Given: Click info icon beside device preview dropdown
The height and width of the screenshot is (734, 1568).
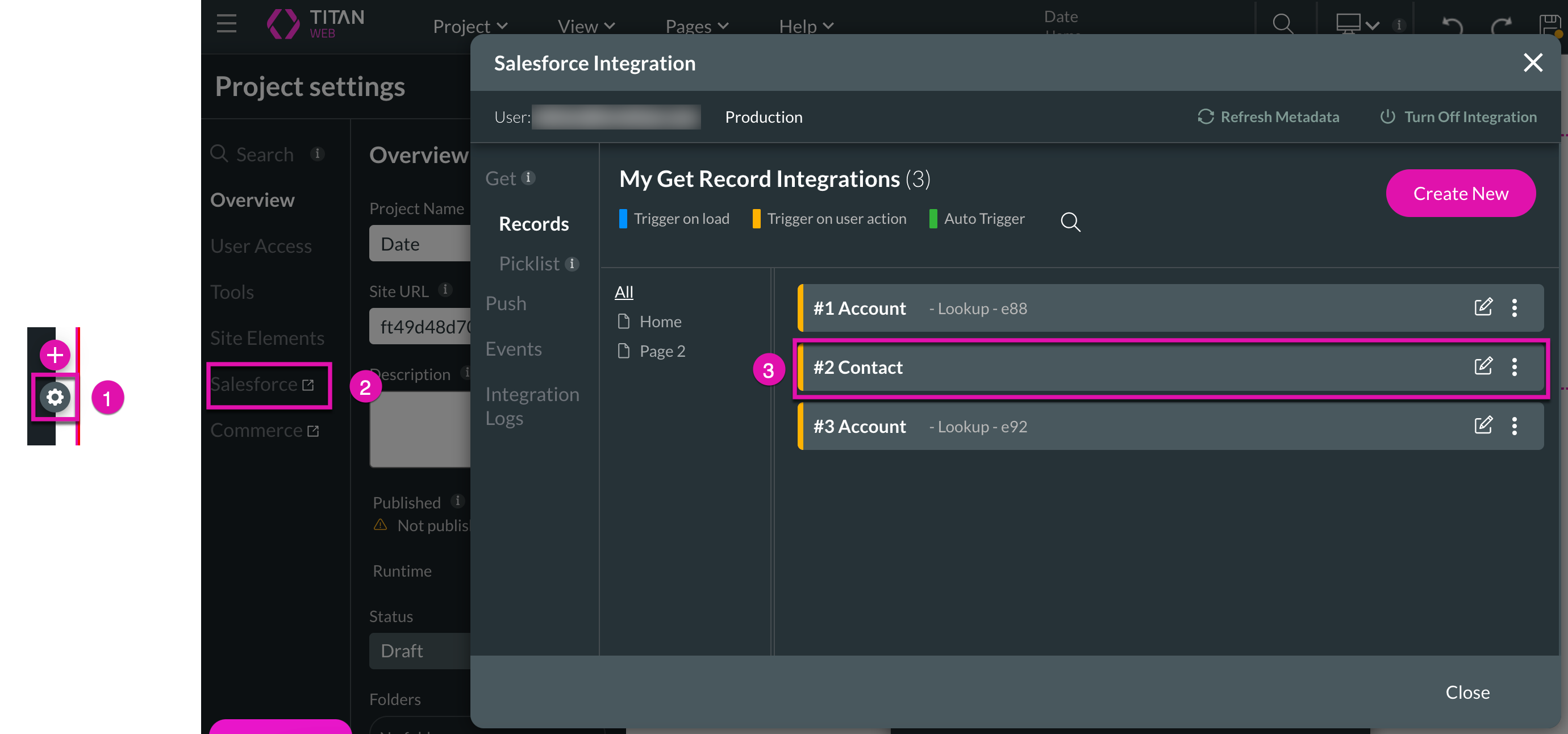Looking at the screenshot, I should 1399,25.
